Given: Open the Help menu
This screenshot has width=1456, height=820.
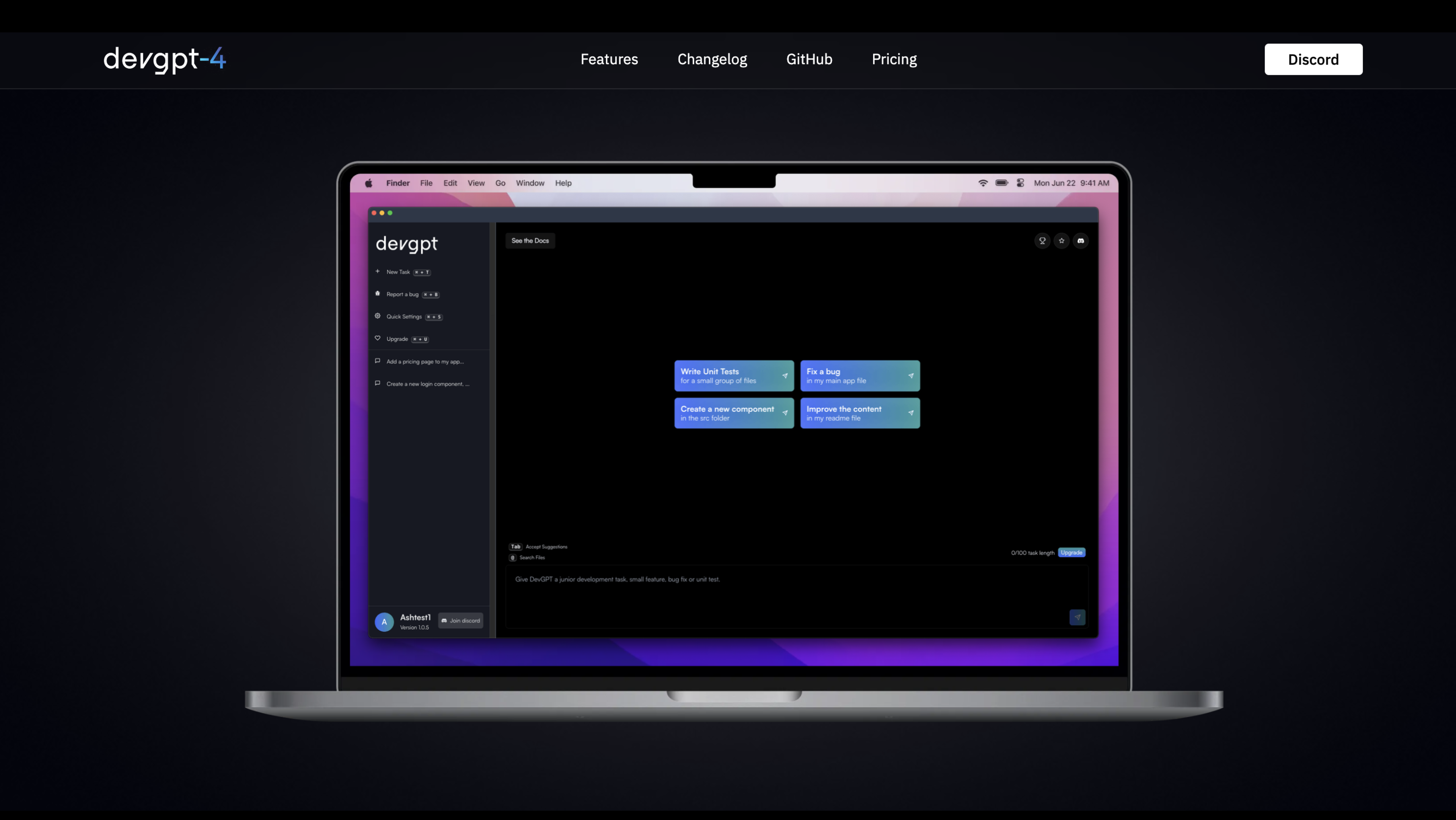Looking at the screenshot, I should coord(563,183).
